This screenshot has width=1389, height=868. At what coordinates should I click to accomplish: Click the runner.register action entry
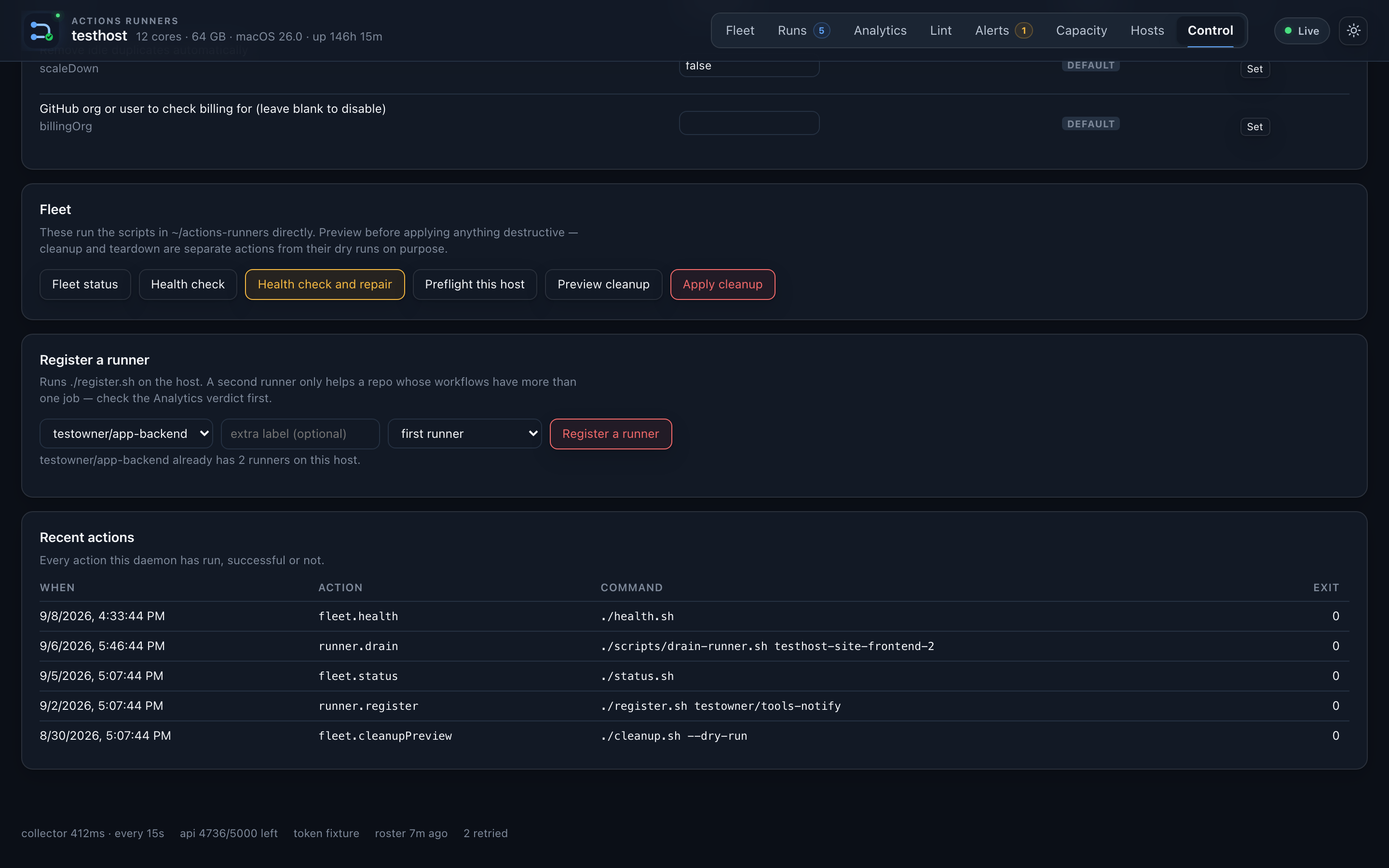pos(368,705)
